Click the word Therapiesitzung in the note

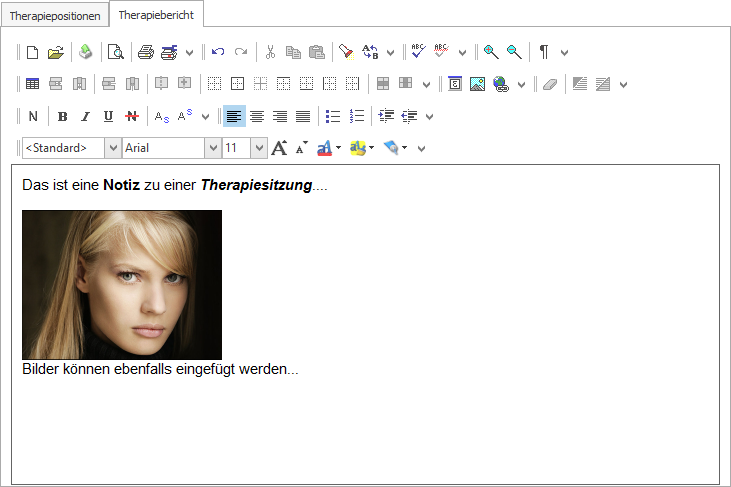256,185
